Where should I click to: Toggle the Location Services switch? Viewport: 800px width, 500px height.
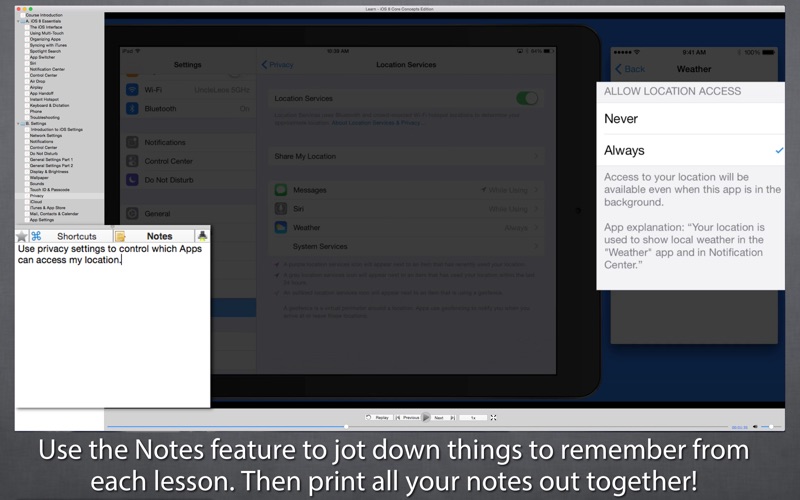(x=527, y=98)
